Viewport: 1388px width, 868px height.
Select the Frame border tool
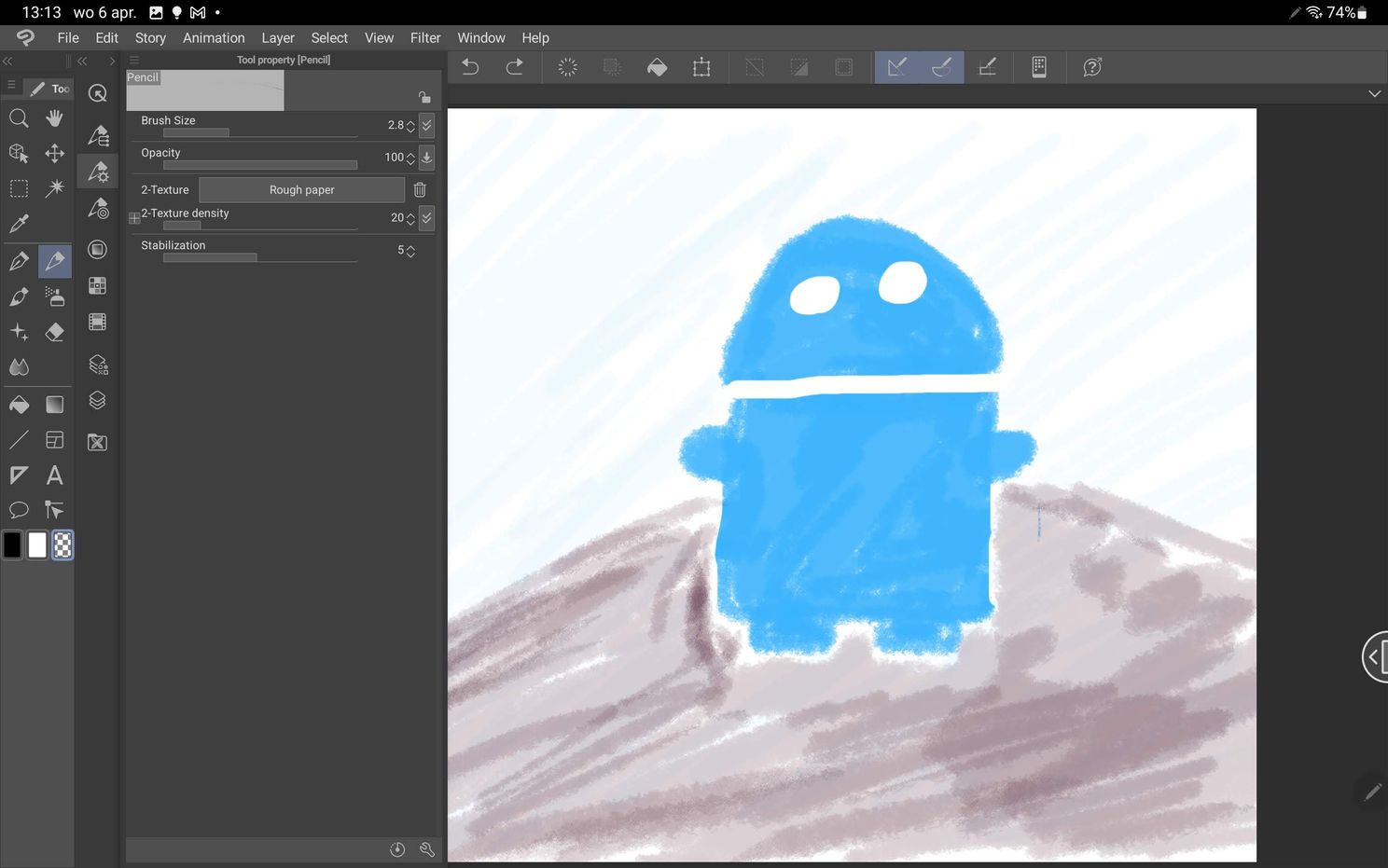click(x=55, y=440)
